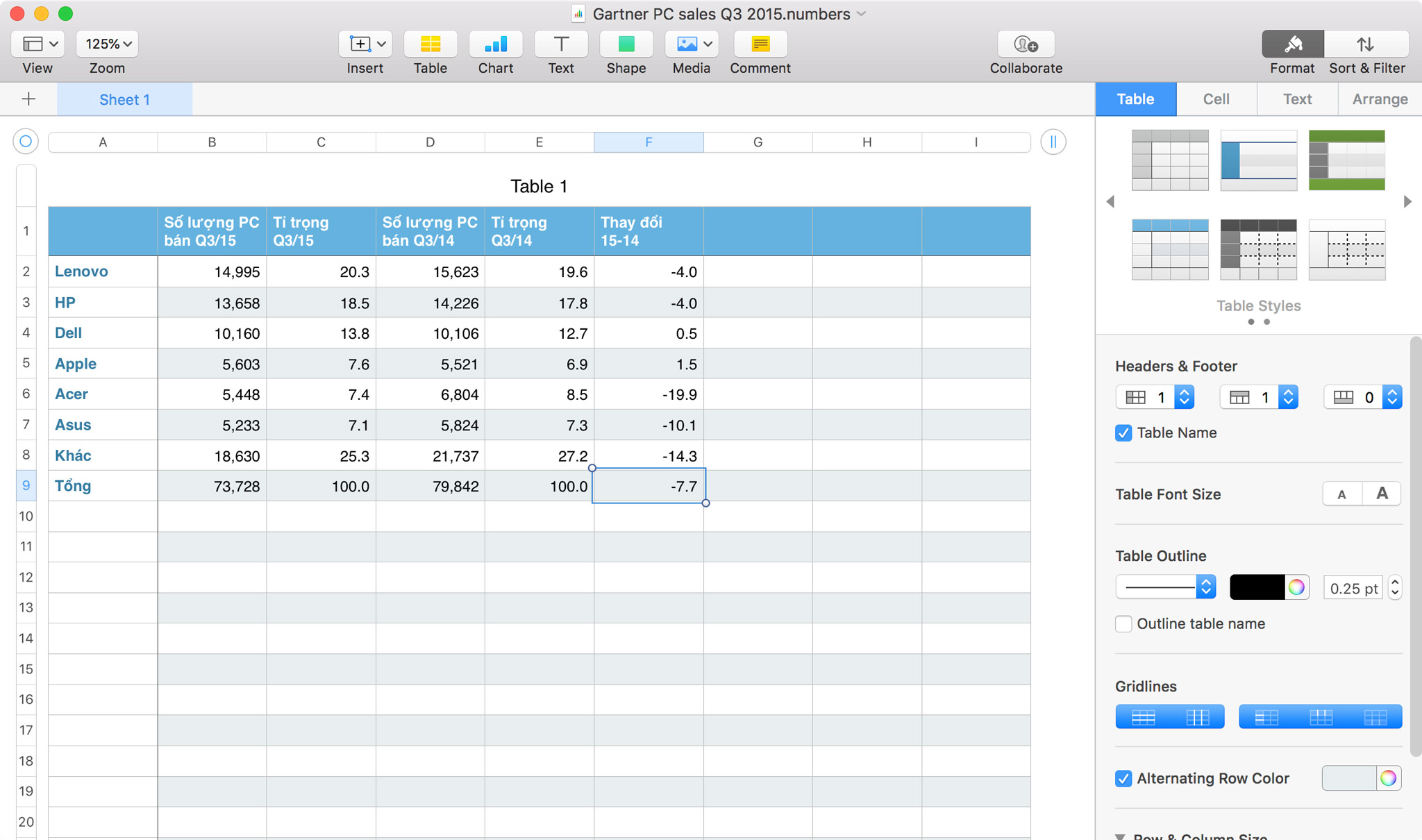Choose the light blue header table style
1422x840 pixels.
click(1170, 250)
